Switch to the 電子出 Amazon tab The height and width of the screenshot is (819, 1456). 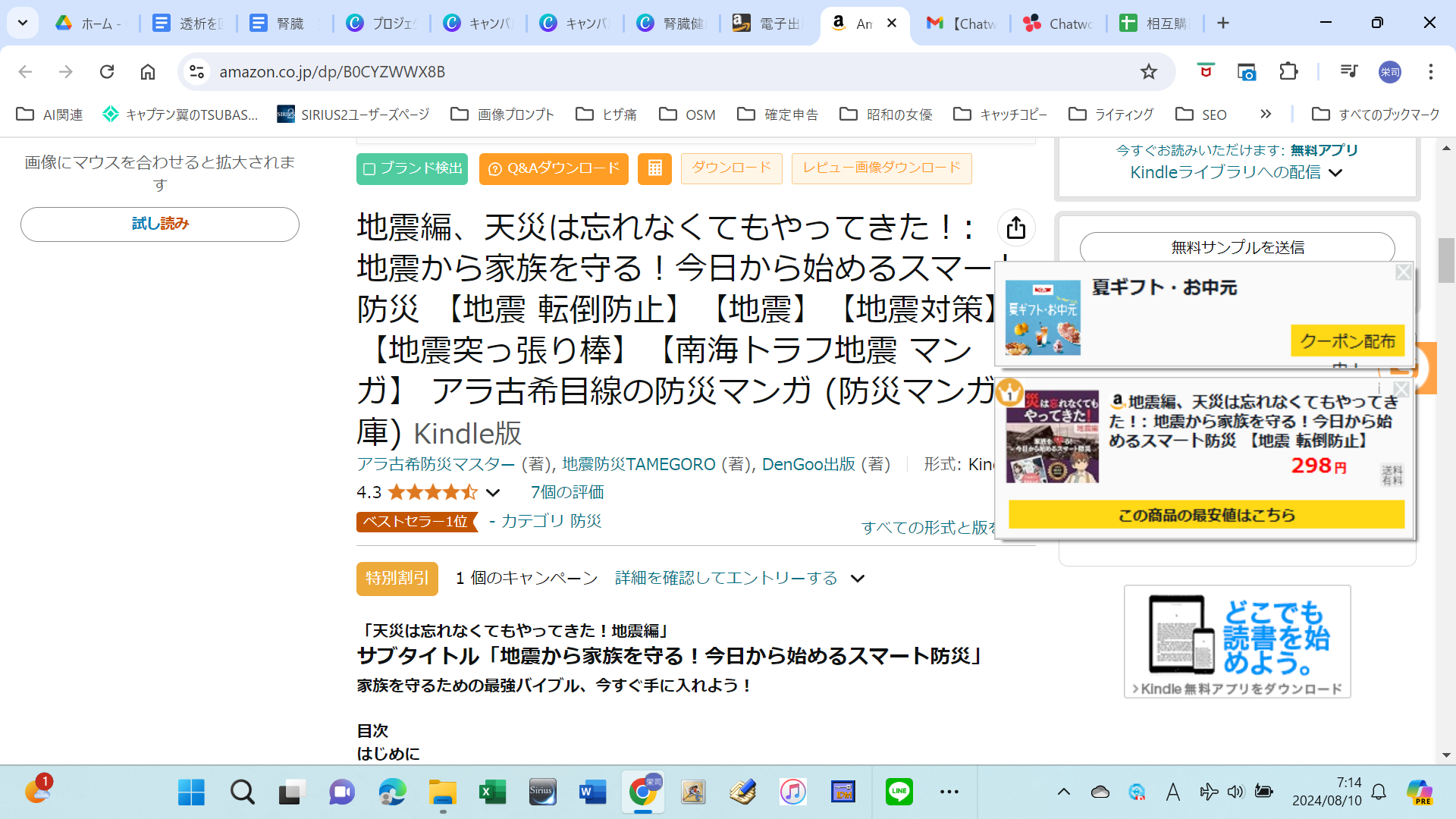[x=767, y=24]
